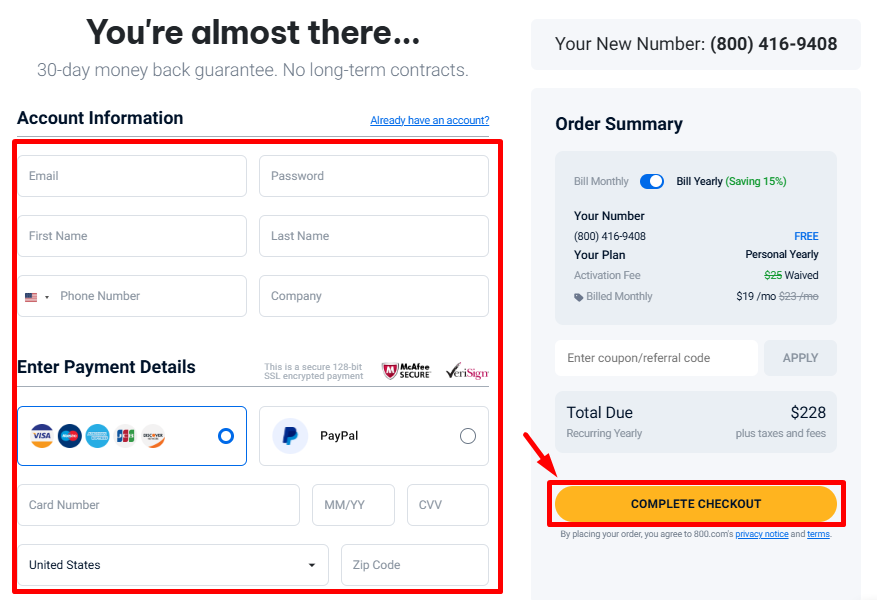Click the Visa card icon
877x600 pixels.
click(41, 436)
